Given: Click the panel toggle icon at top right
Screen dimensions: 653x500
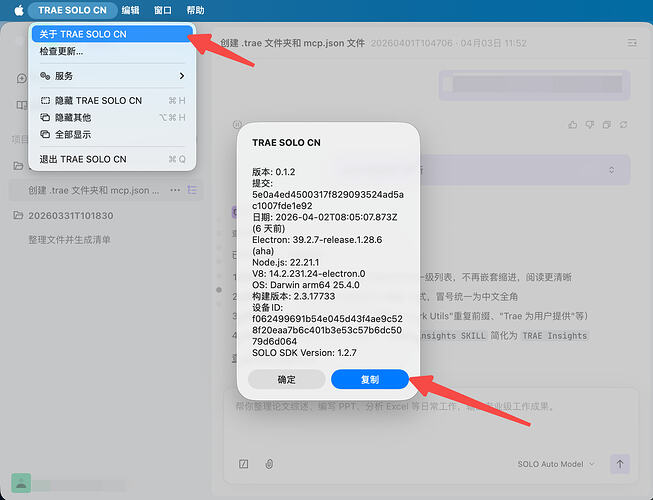Looking at the screenshot, I should 632,43.
